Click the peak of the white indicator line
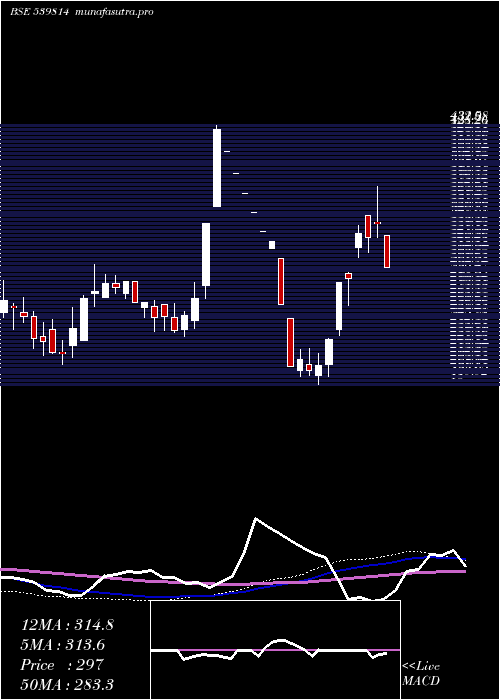Viewport: 500px width, 700px height. (x=255, y=518)
